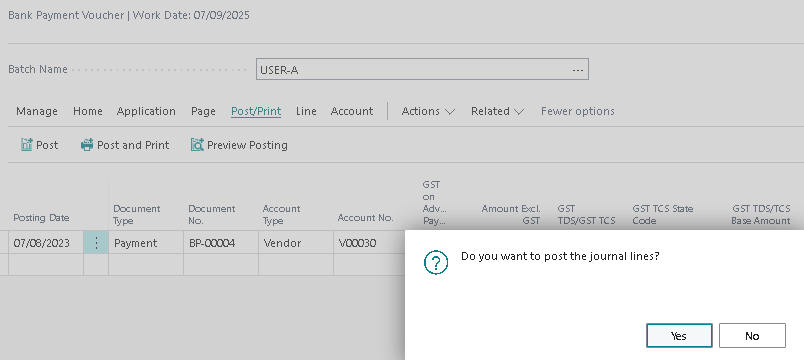Image resolution: width=804 pixels, height=360 pixels.
Task: Click the Batch Name field USER-A
Action: (422, 69)
